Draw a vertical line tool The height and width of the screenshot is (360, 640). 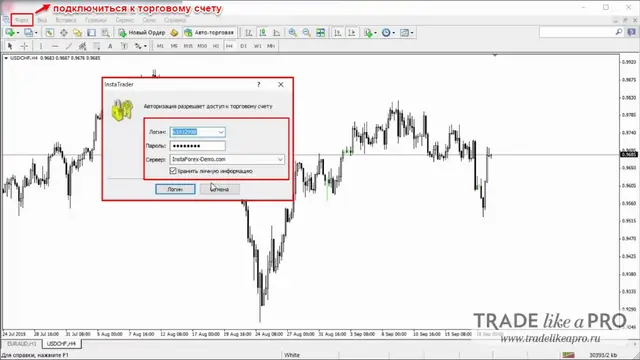coord(40,46)
